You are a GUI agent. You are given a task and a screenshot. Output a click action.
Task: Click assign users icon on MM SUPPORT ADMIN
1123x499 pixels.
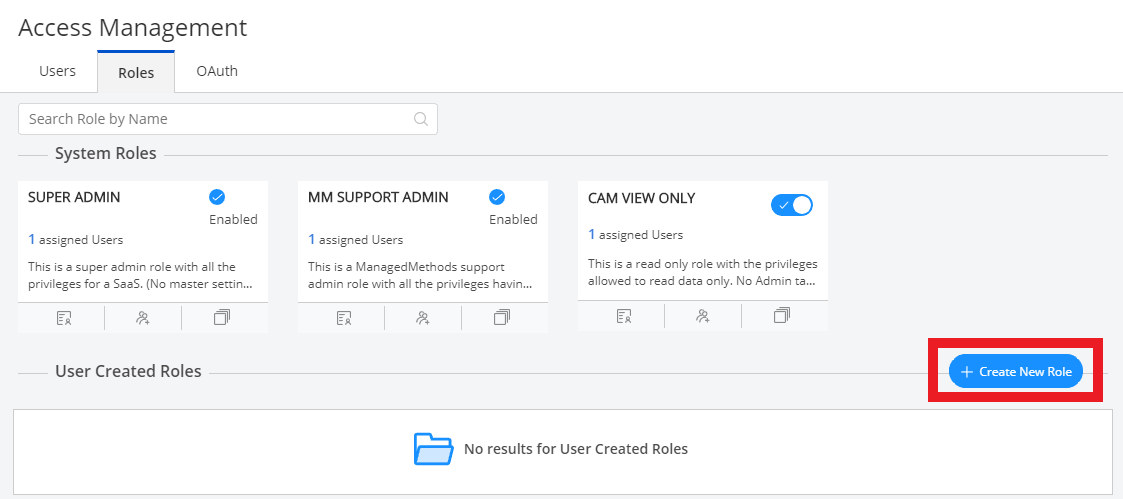point(423,318)
